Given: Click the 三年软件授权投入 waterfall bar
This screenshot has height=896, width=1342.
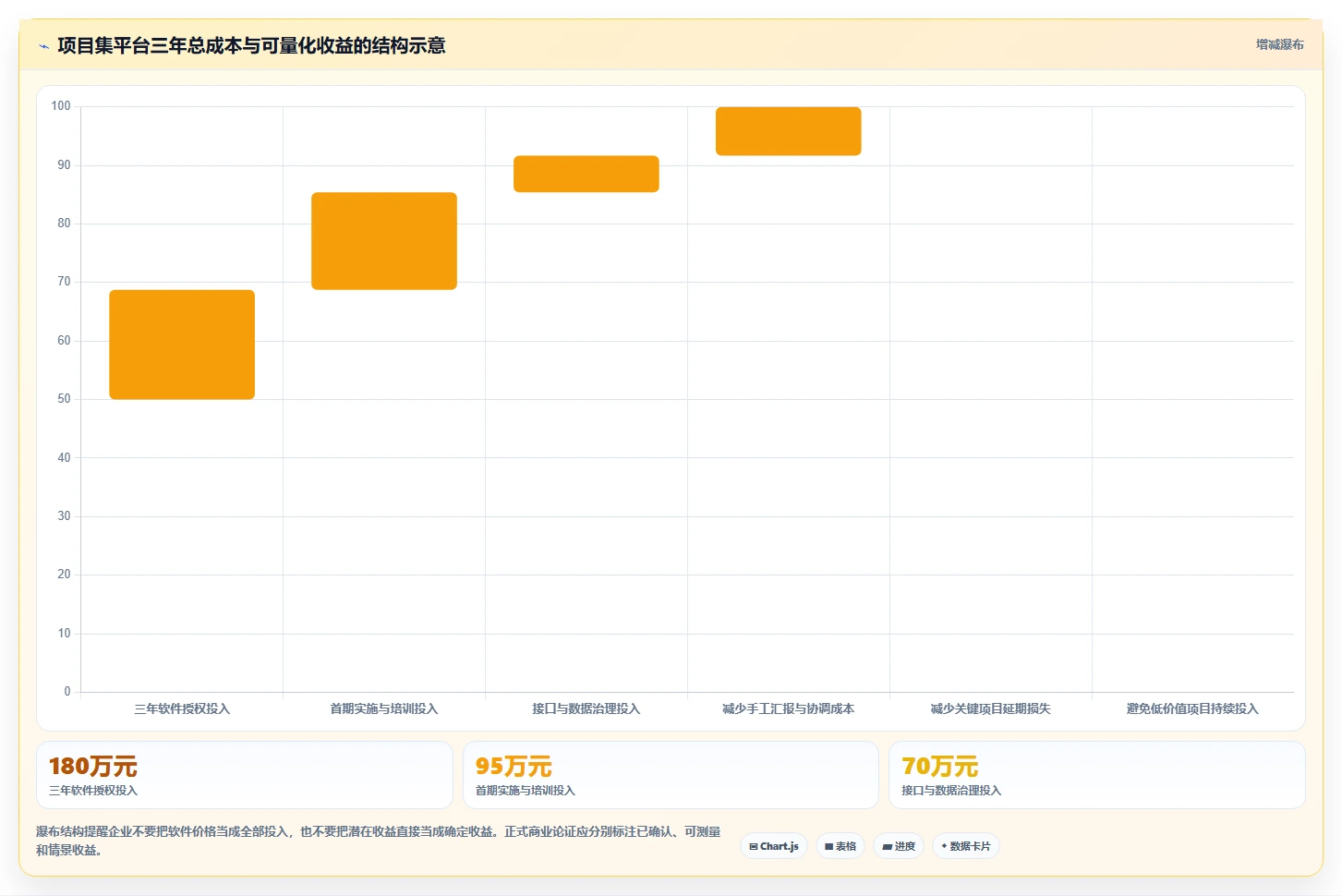Looking at the screenshot, I should point(182,345).
